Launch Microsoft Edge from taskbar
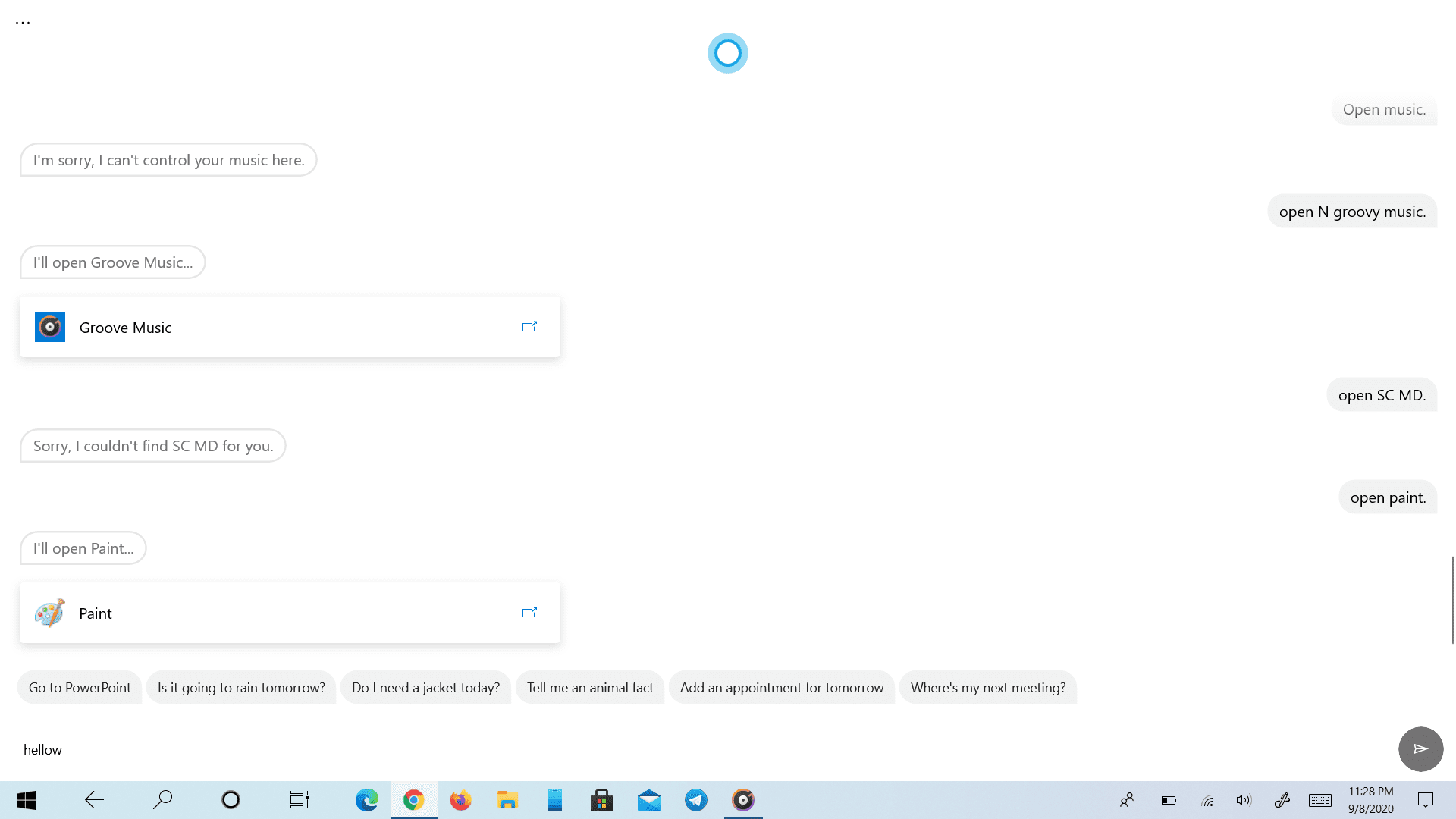 tap(367, 800)
